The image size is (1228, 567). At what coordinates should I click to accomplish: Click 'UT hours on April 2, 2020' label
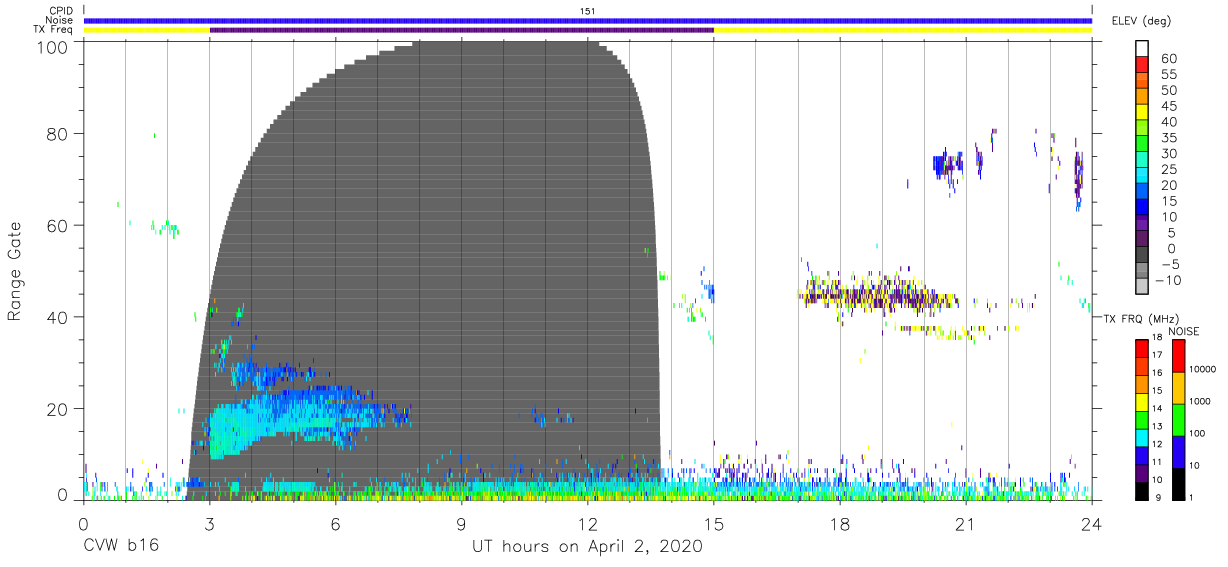(587, 547)
